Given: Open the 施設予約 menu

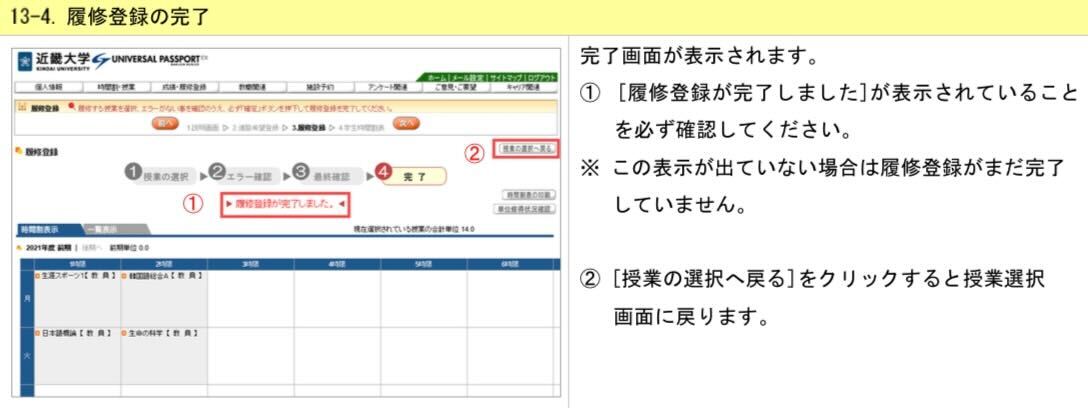Looking at the screenshot, I should (324, 88).
